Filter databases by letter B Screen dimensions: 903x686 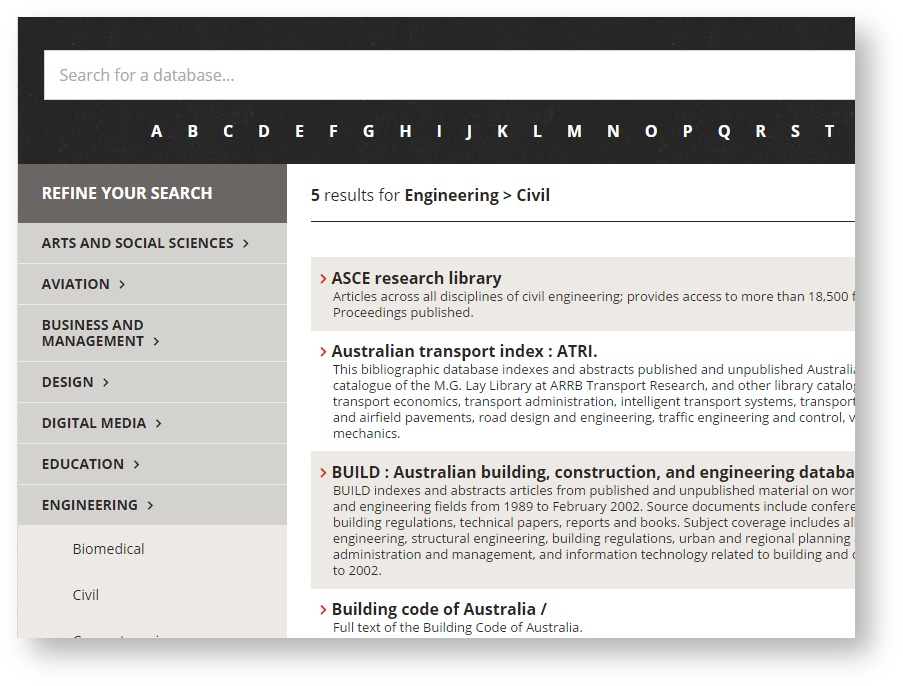pos(193,131)
